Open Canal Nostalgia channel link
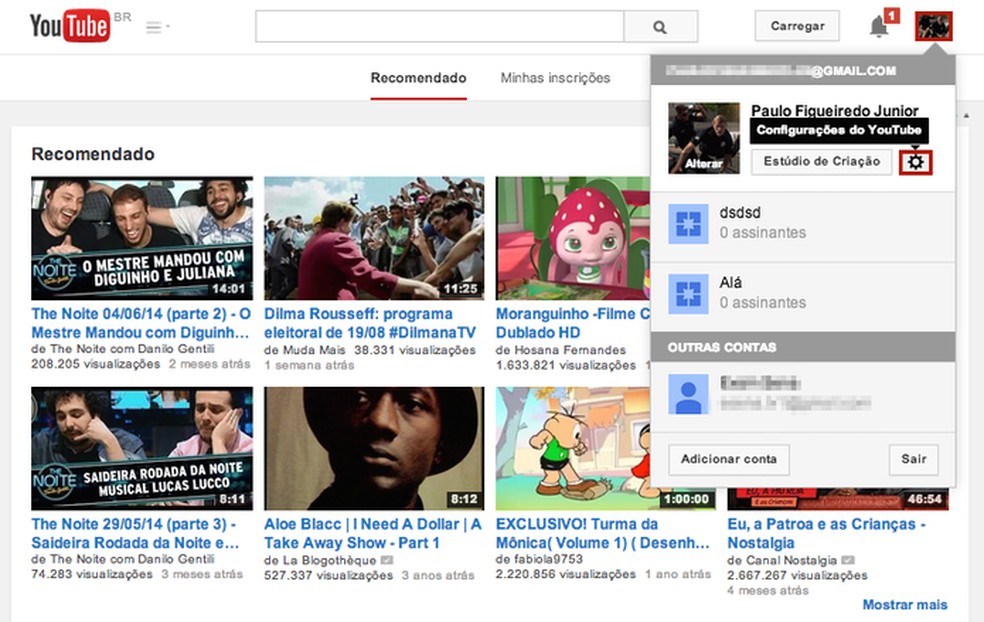Viewport: 984px width, 622px height. [x=789, y=560]
